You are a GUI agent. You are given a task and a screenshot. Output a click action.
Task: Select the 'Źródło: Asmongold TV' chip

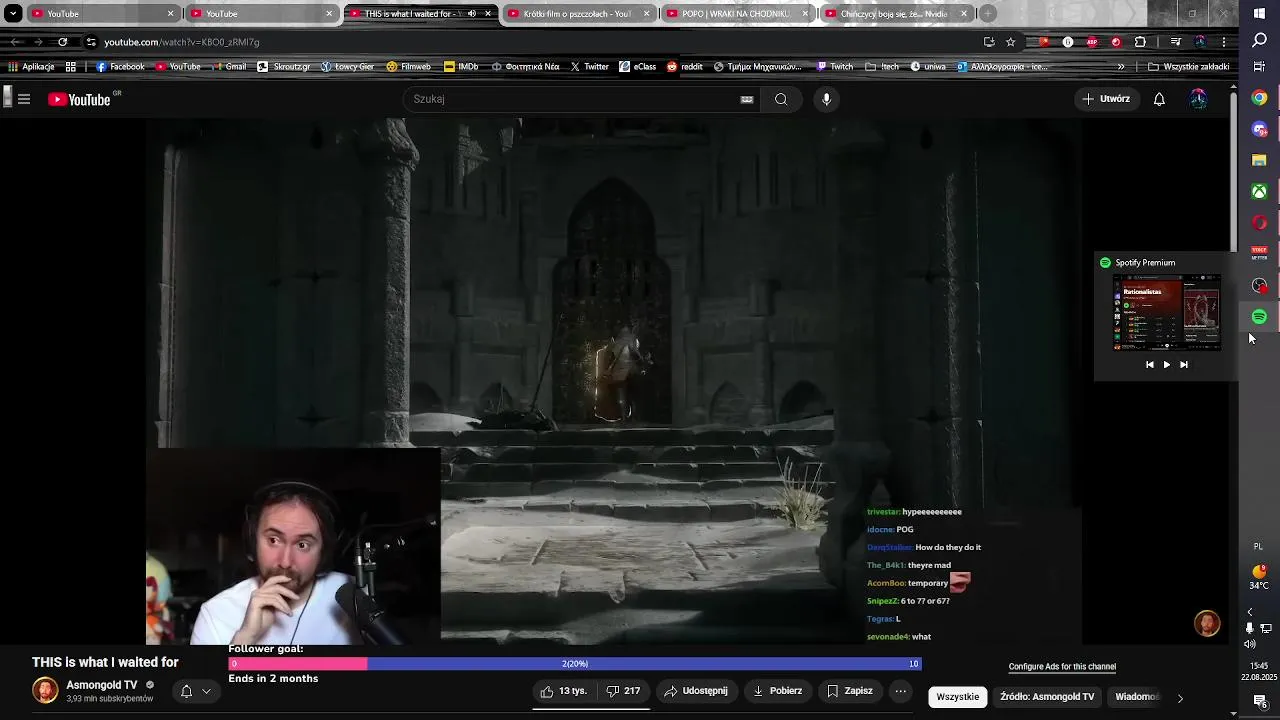pyautogui.click(x=1047, y=697)
